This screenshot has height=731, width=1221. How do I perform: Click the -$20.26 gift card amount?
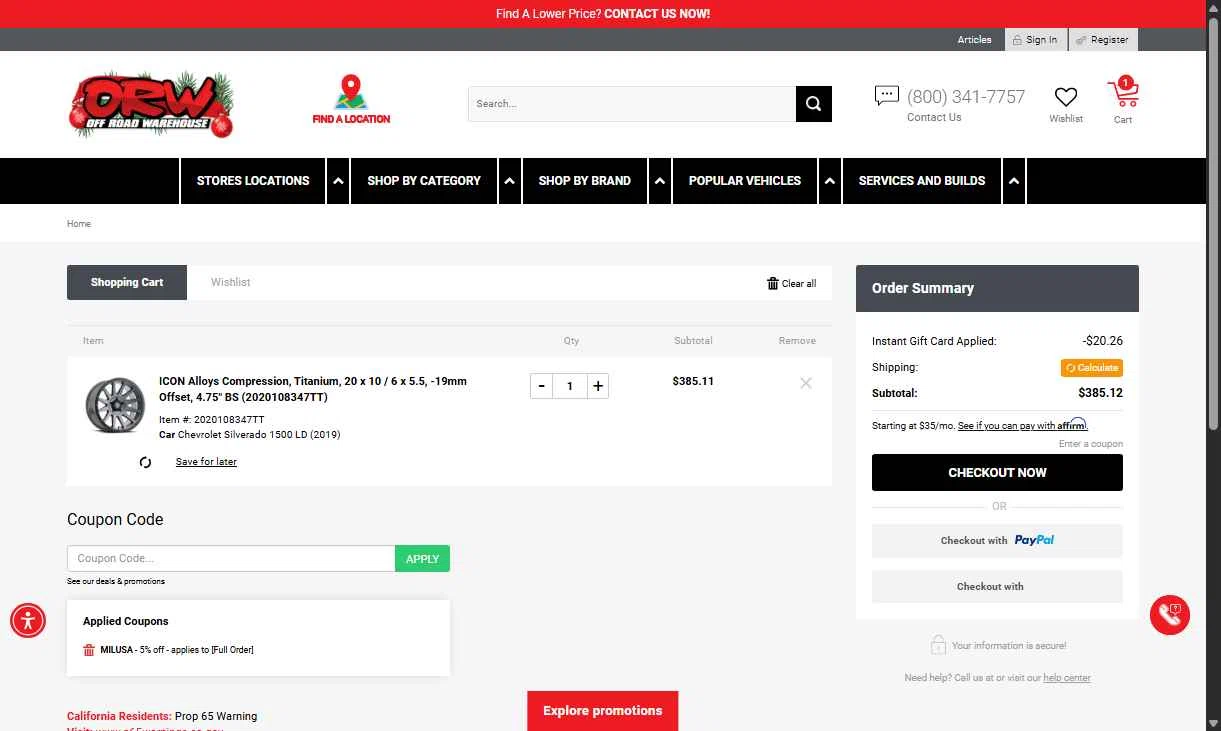1102,341
